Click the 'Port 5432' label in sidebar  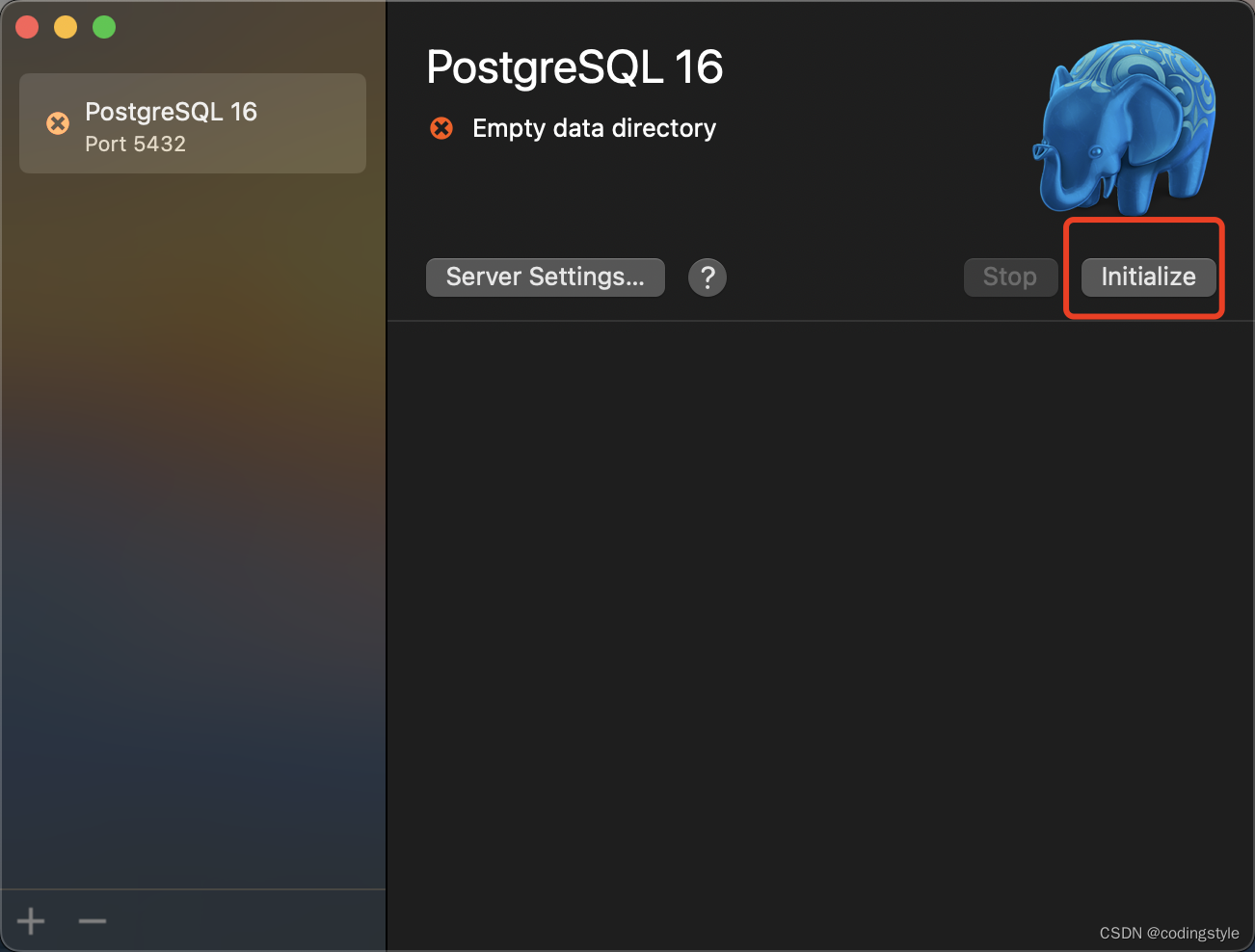click(x=135, y=145)
